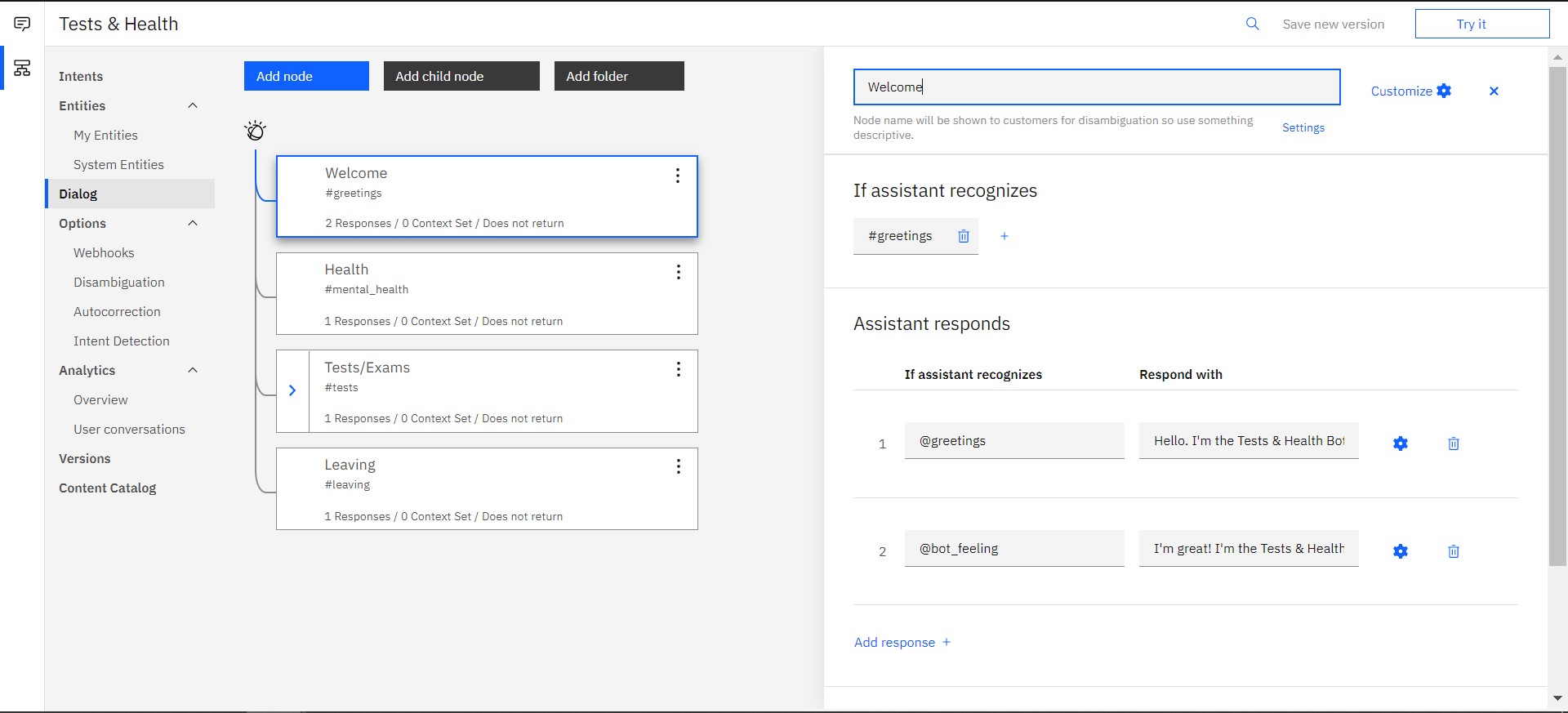Click the skills tree icon in left rail
The height and width of the screenshot is (713, 1568).
pos(22,68)
